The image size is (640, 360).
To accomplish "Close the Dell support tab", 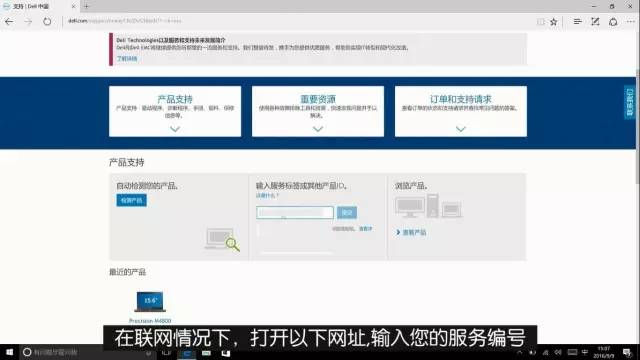I will click(x=73, y=6).
